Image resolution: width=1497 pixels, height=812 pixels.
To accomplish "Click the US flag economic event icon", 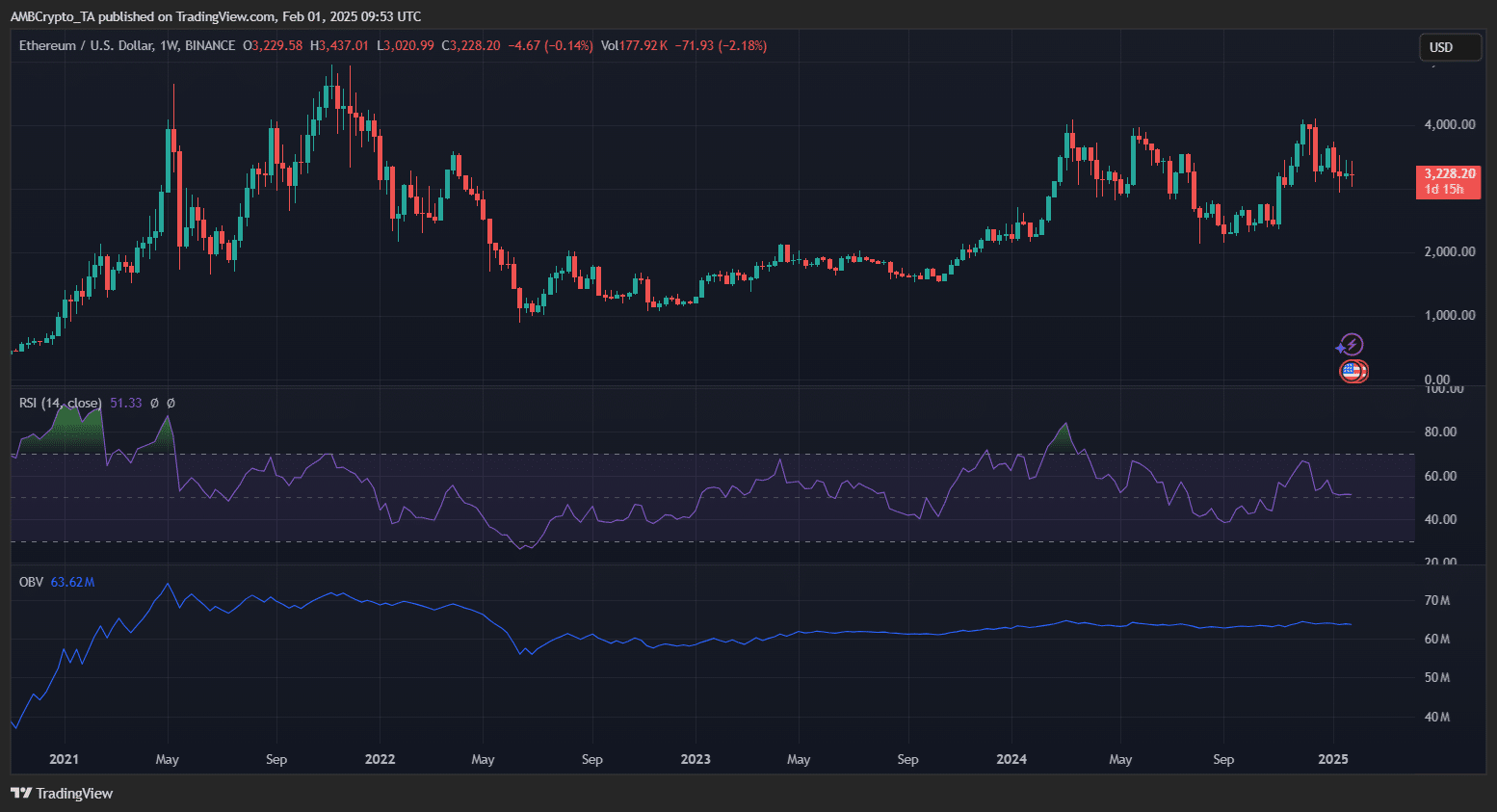I will pos(1352,371).
